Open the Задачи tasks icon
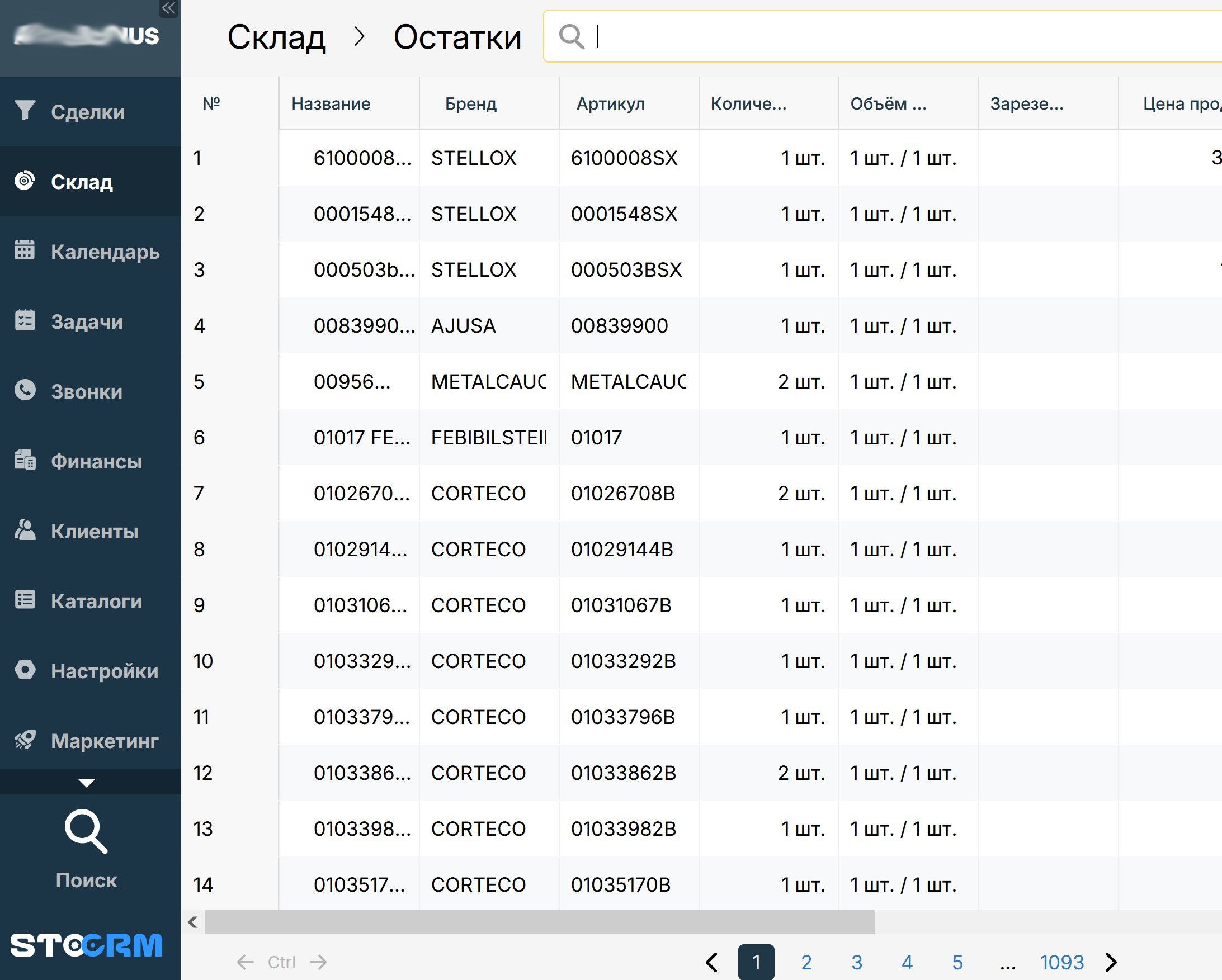The width and height of the screenshot is (1222, 980). (25, 320)
